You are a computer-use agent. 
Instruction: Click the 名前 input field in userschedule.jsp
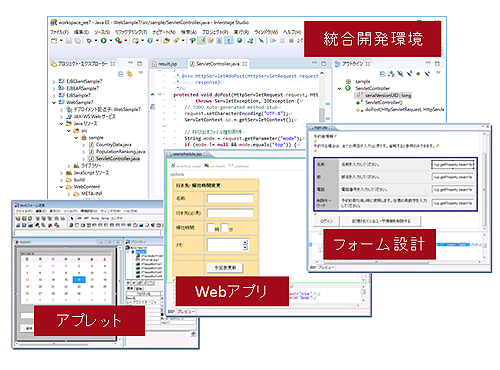coord(230,199)
